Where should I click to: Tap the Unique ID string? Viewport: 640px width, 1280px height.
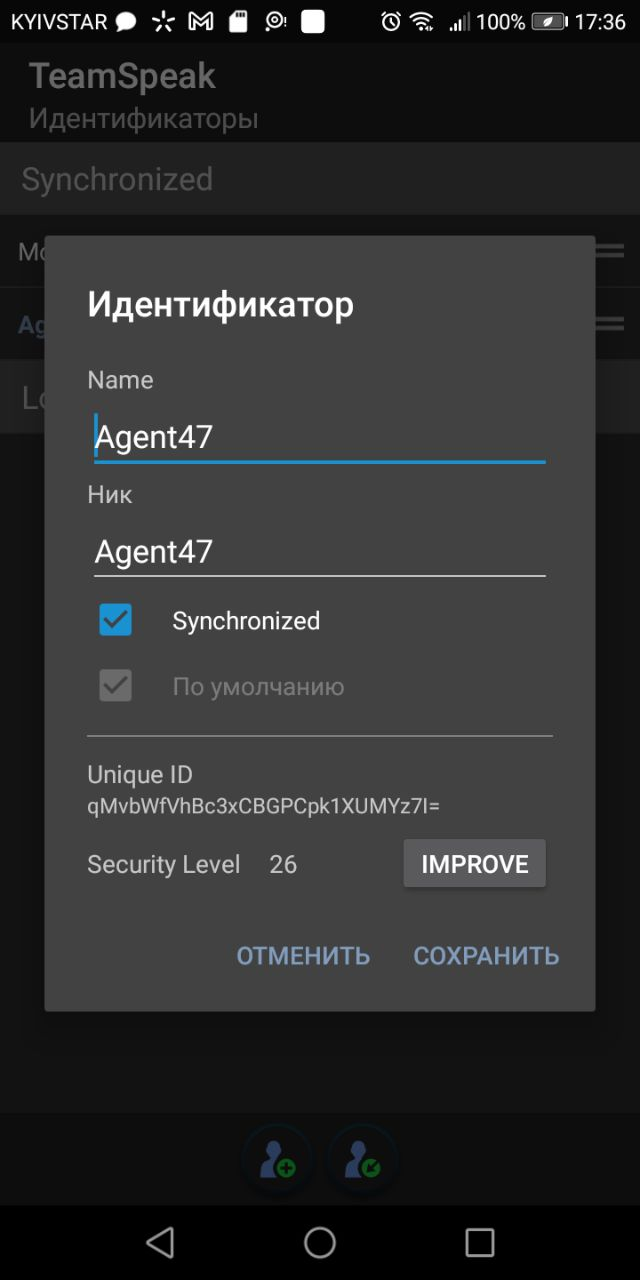tap(263, 806)
